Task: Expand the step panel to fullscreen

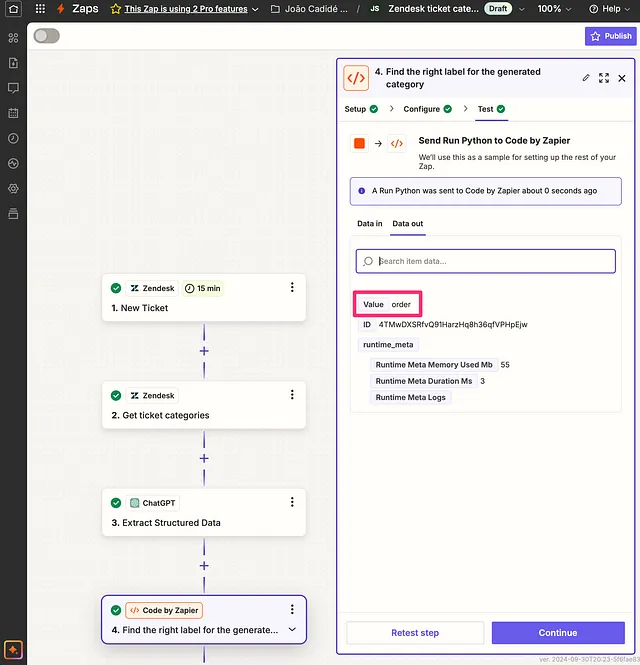Action: 604,78
